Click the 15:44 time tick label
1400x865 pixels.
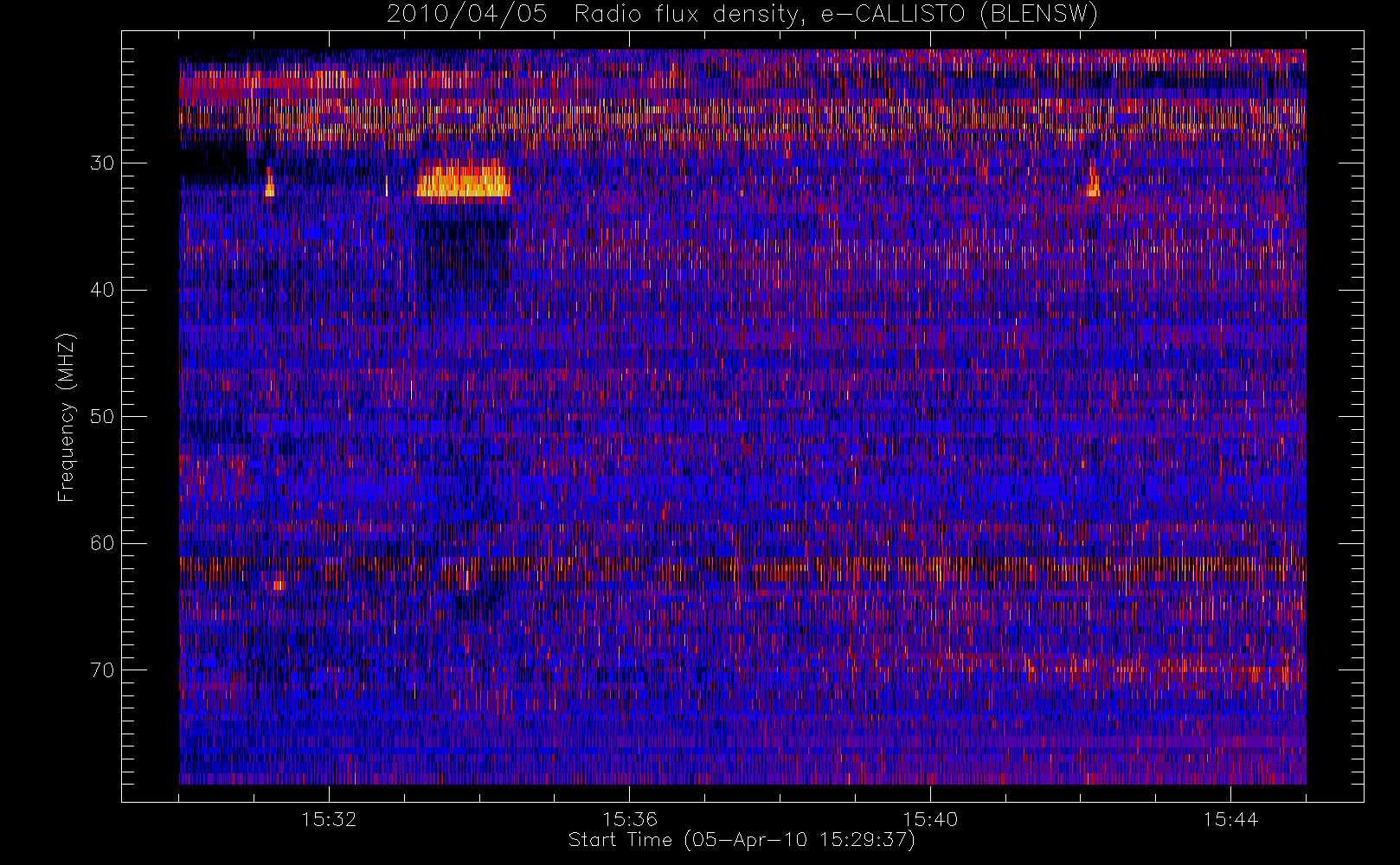tap(1230, 818)
